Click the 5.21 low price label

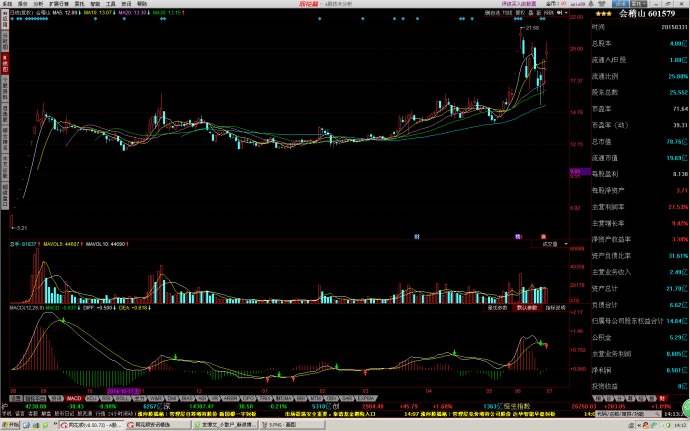pos(19,228)
